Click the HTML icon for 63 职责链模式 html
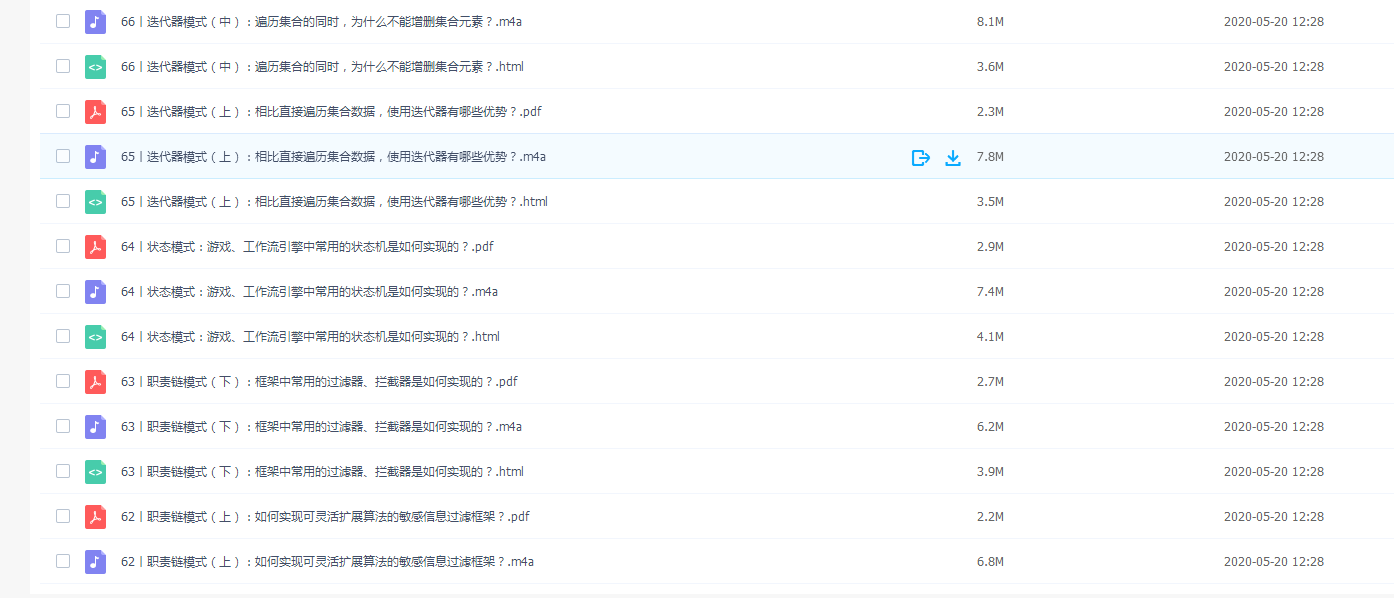 [95, 472]
